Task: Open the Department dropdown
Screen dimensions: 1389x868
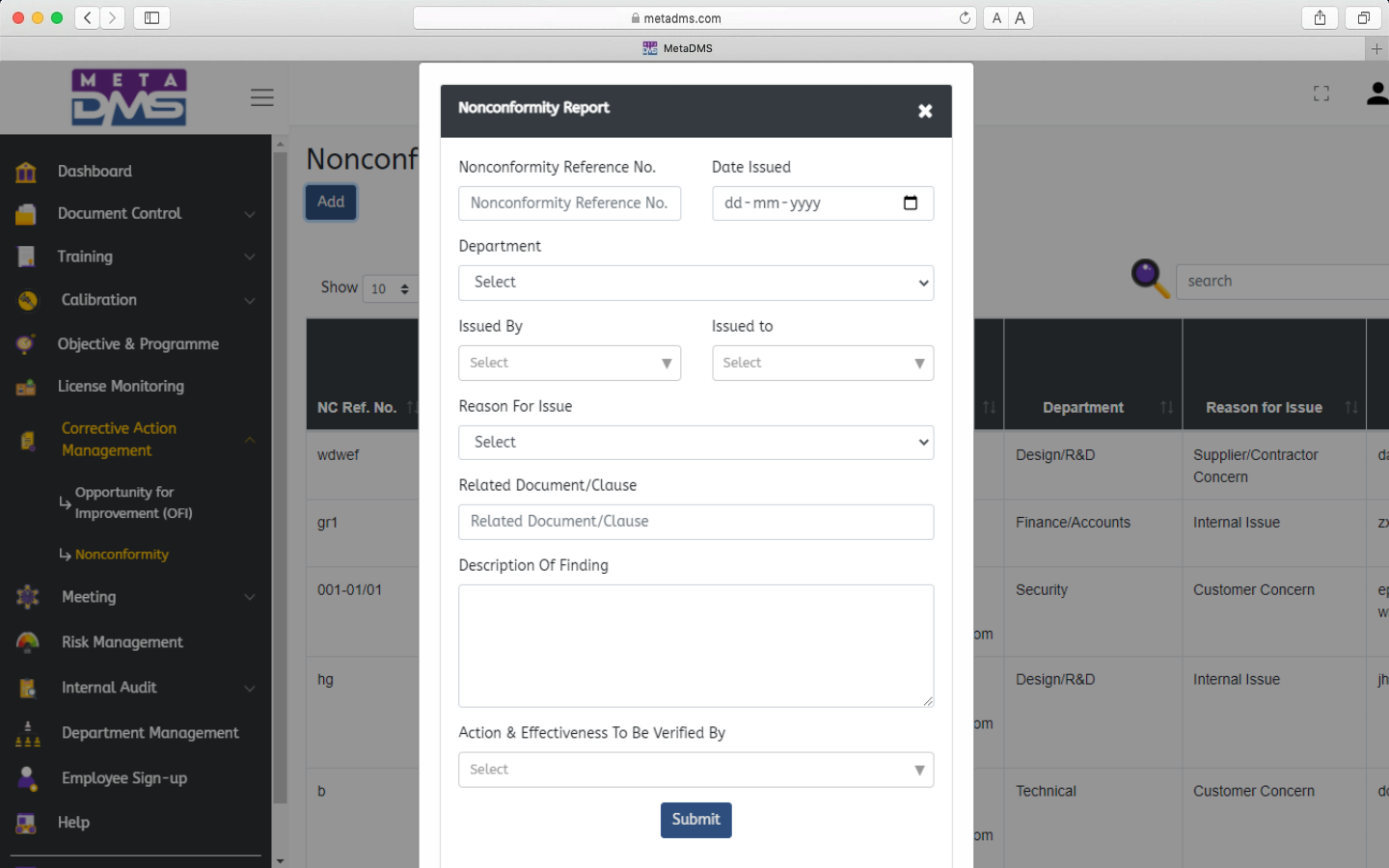Action: pos(695,283)
